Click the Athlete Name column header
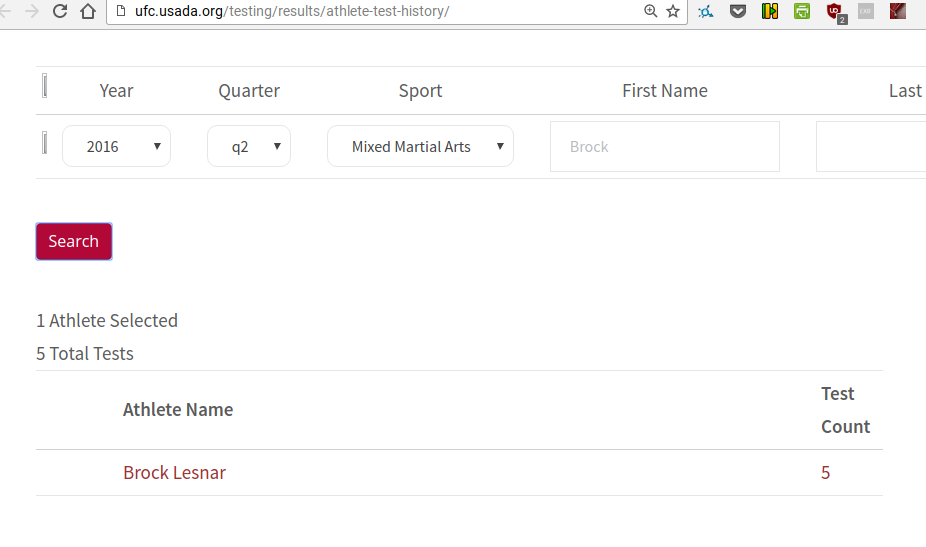Screen dimensions: 926x547 click(x=178, y=409)
